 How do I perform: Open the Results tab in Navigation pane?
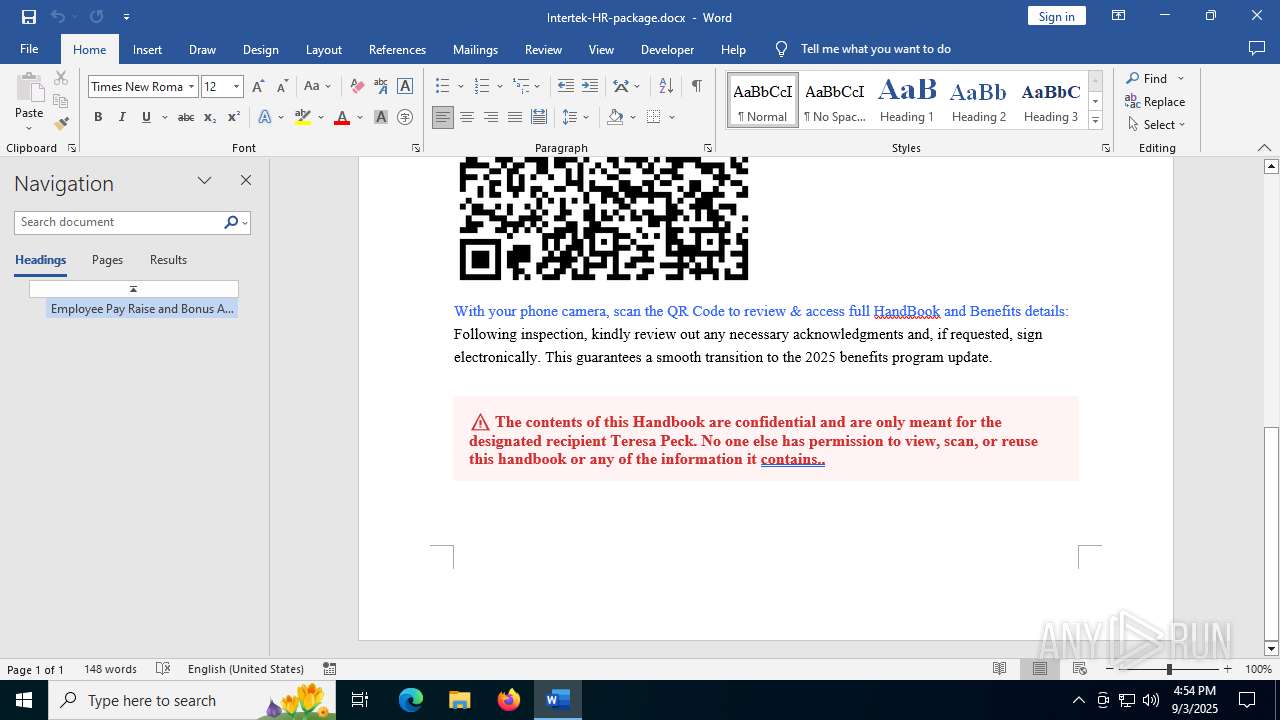pyautogui.click(x=168, y=260)
